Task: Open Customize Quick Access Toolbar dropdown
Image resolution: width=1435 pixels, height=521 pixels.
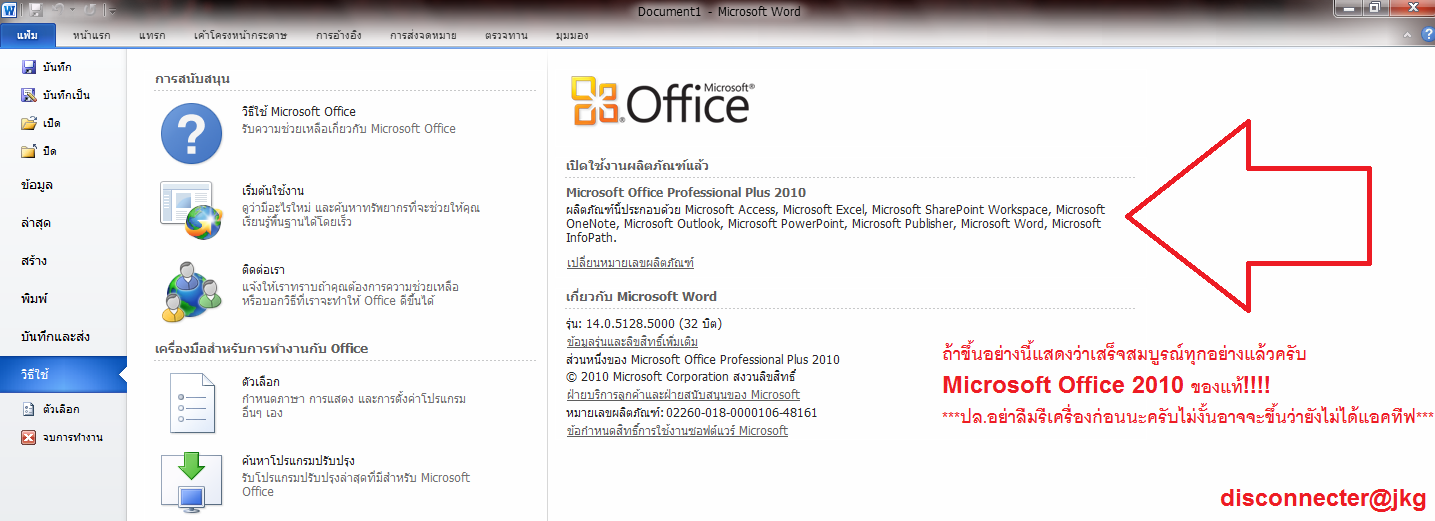Action: point(112,11)
